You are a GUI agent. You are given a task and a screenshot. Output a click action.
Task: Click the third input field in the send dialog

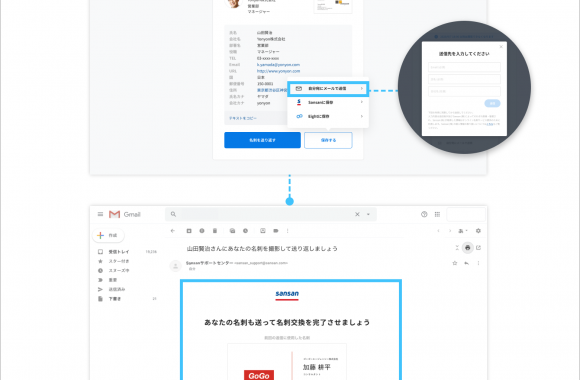(x=464, y=91)
